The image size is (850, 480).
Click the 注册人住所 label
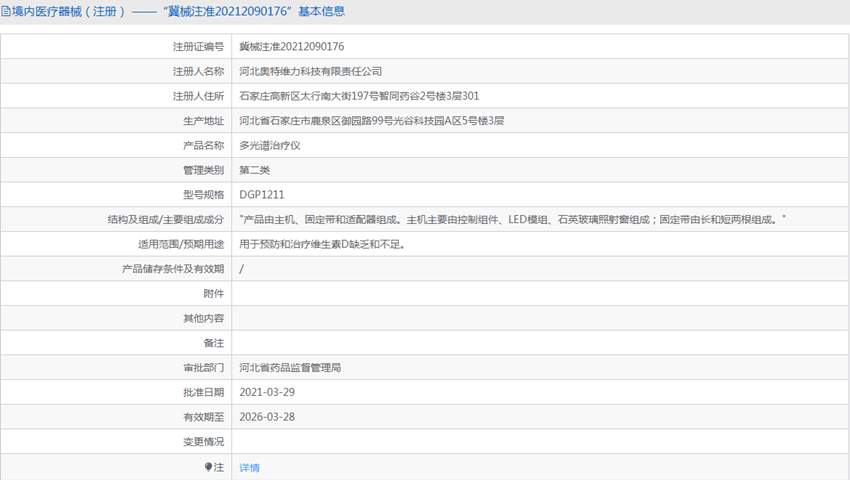198,96
